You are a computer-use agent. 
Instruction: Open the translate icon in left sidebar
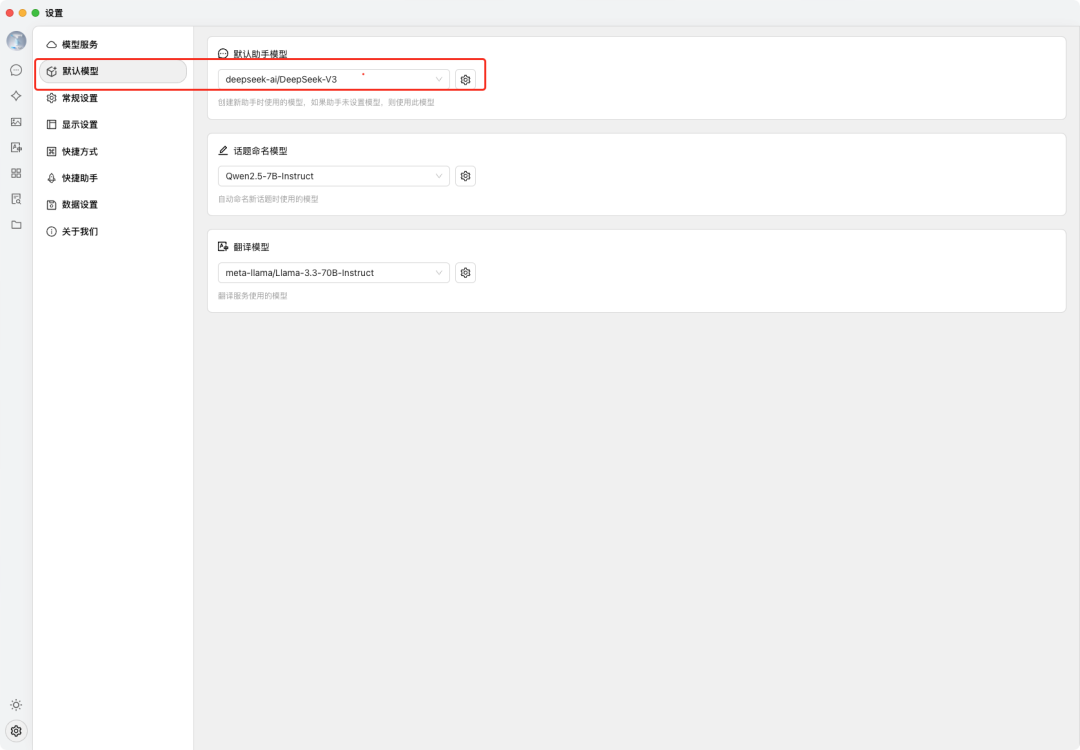[x=17, y=147]
